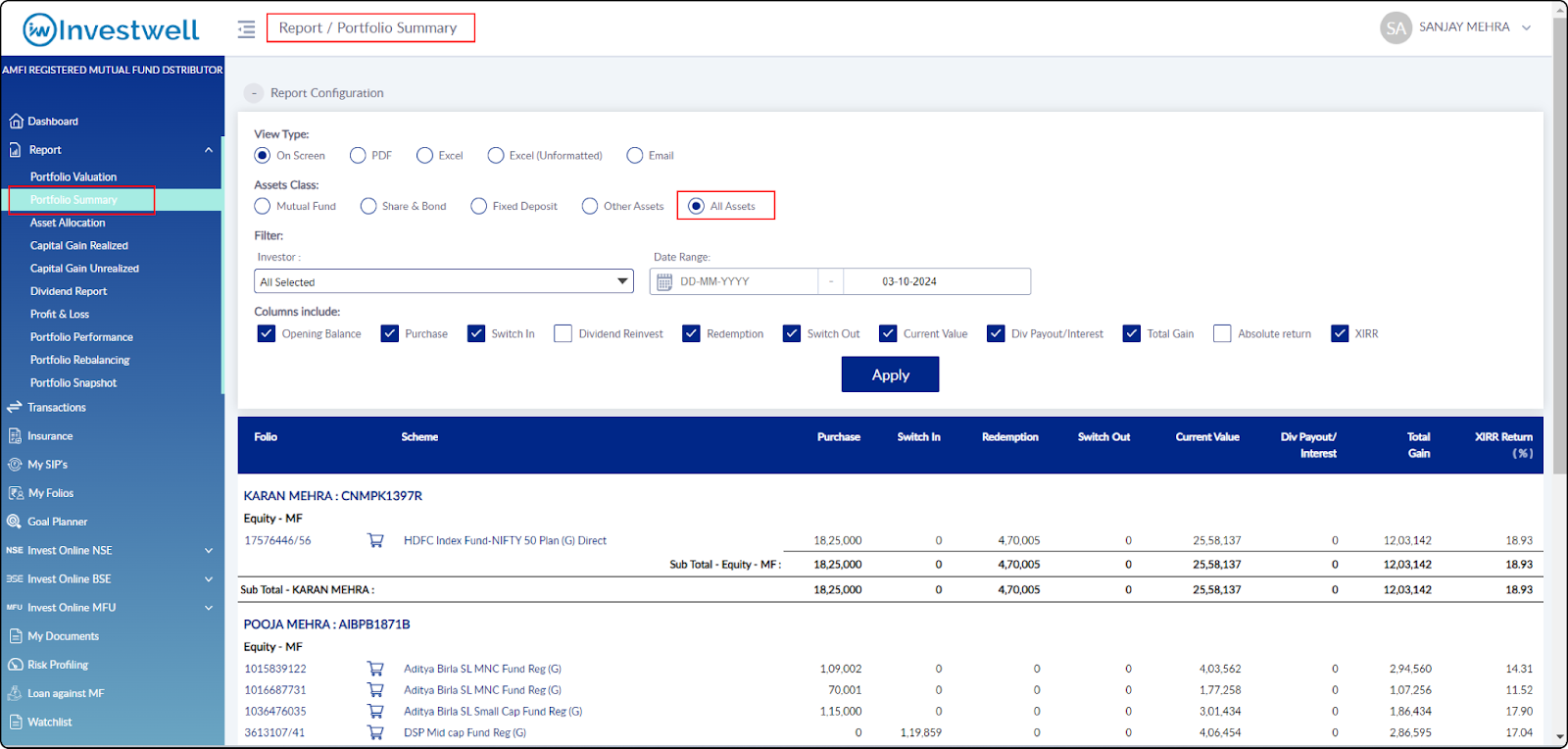This screenshot has width=1568, height=749.
Task: Click cart icon for folio 1016687731
Action: tap(375, 690)
